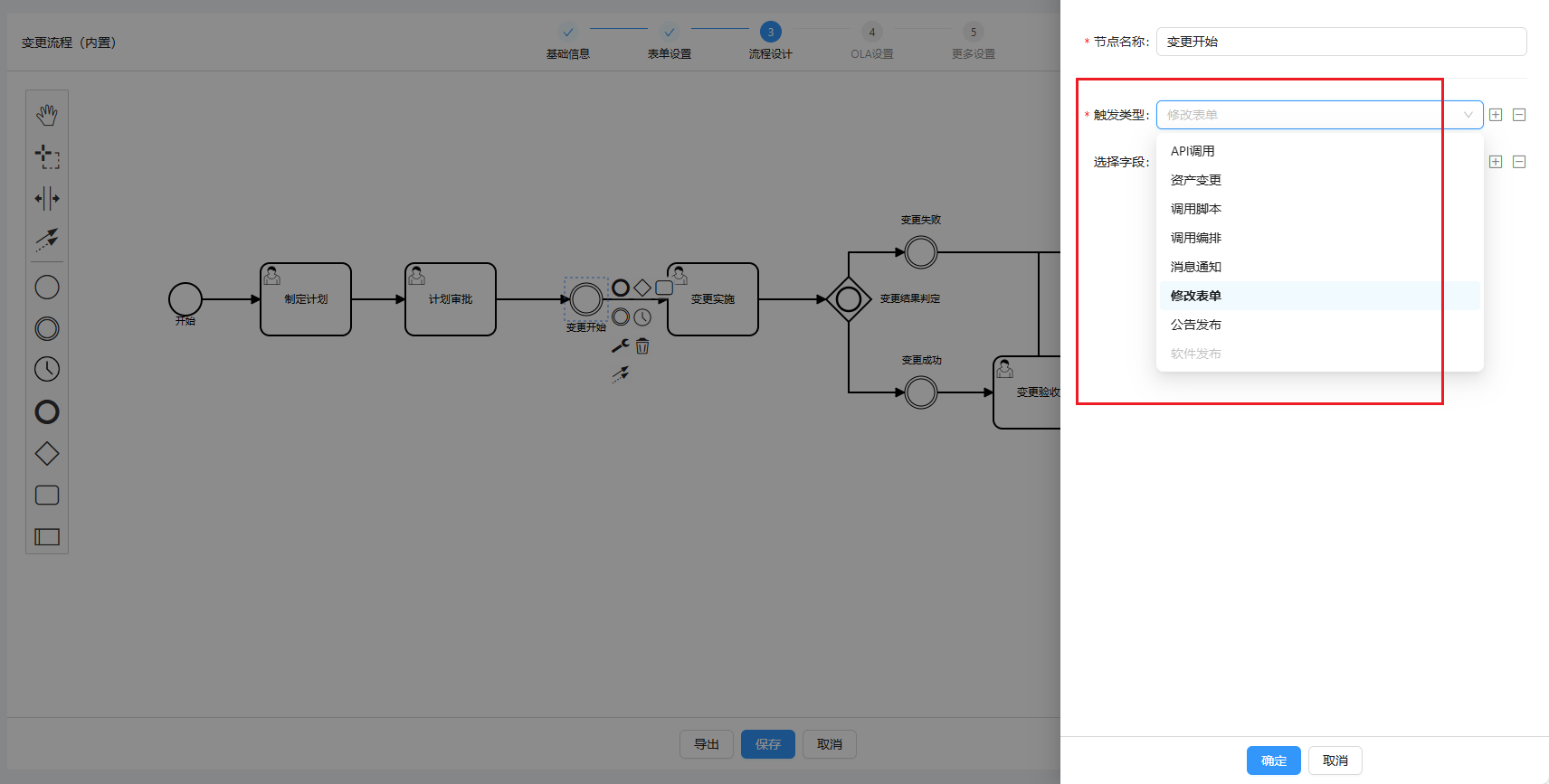
Task: Click the 保存 button
Action: tap(768, 744)
